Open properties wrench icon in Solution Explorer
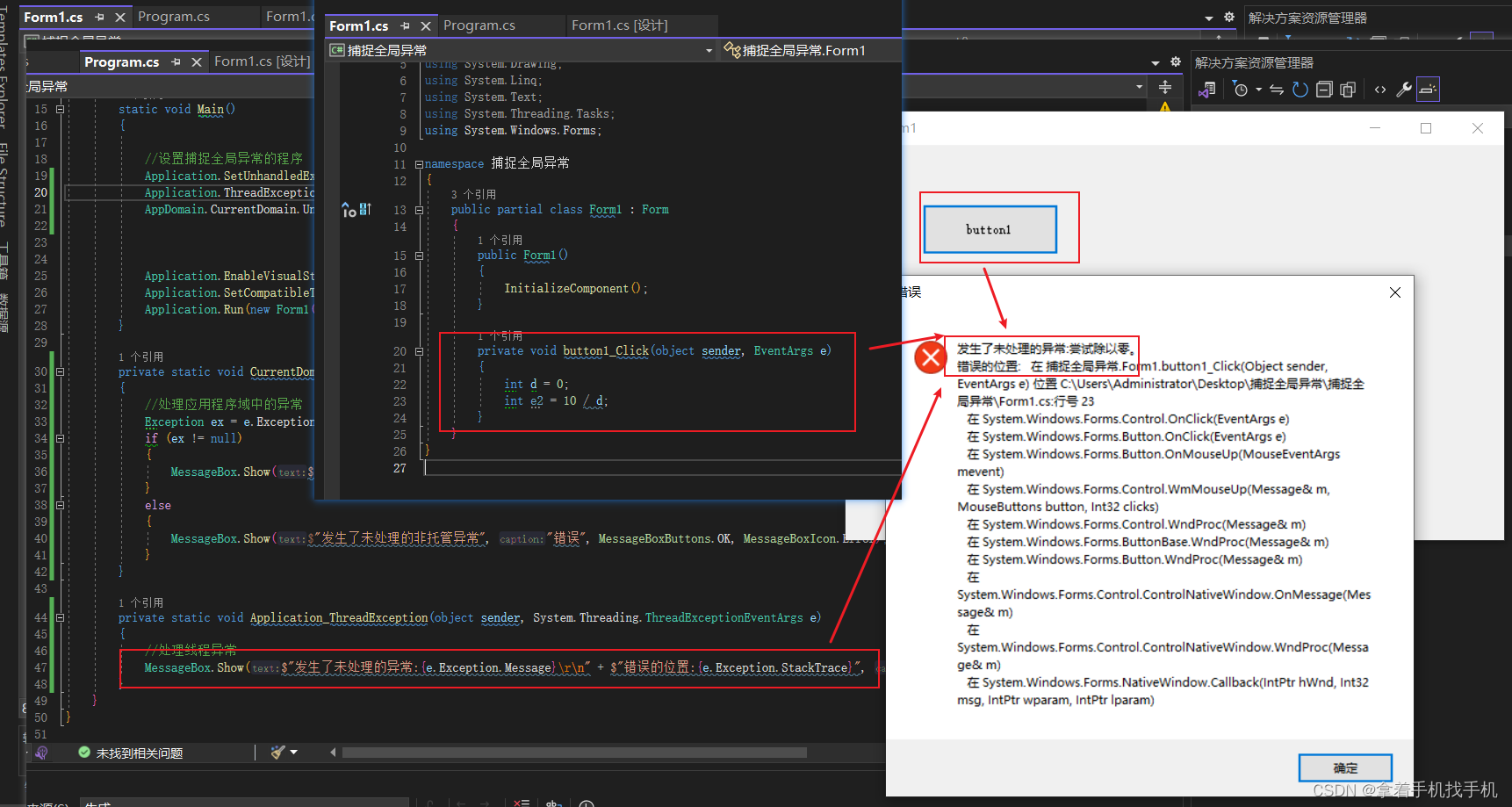 [x=1404, y=89]
